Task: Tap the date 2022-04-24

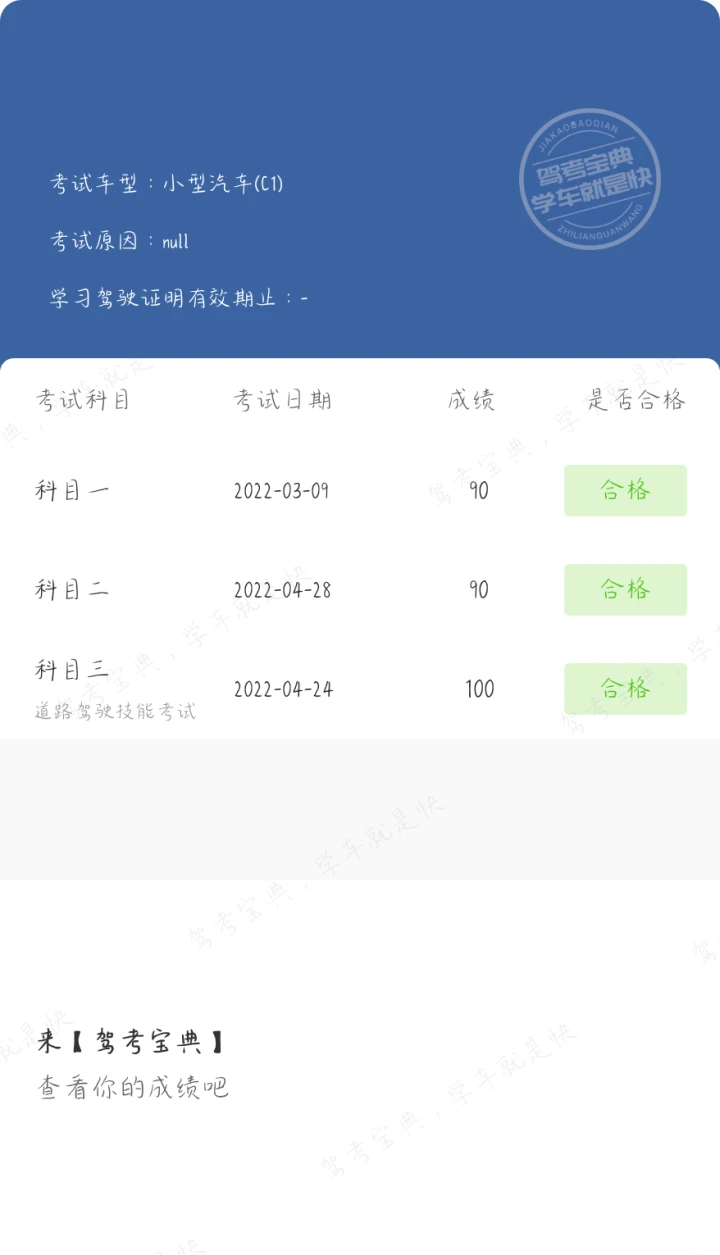Action: pyautogui.click(x=282, y=689)
